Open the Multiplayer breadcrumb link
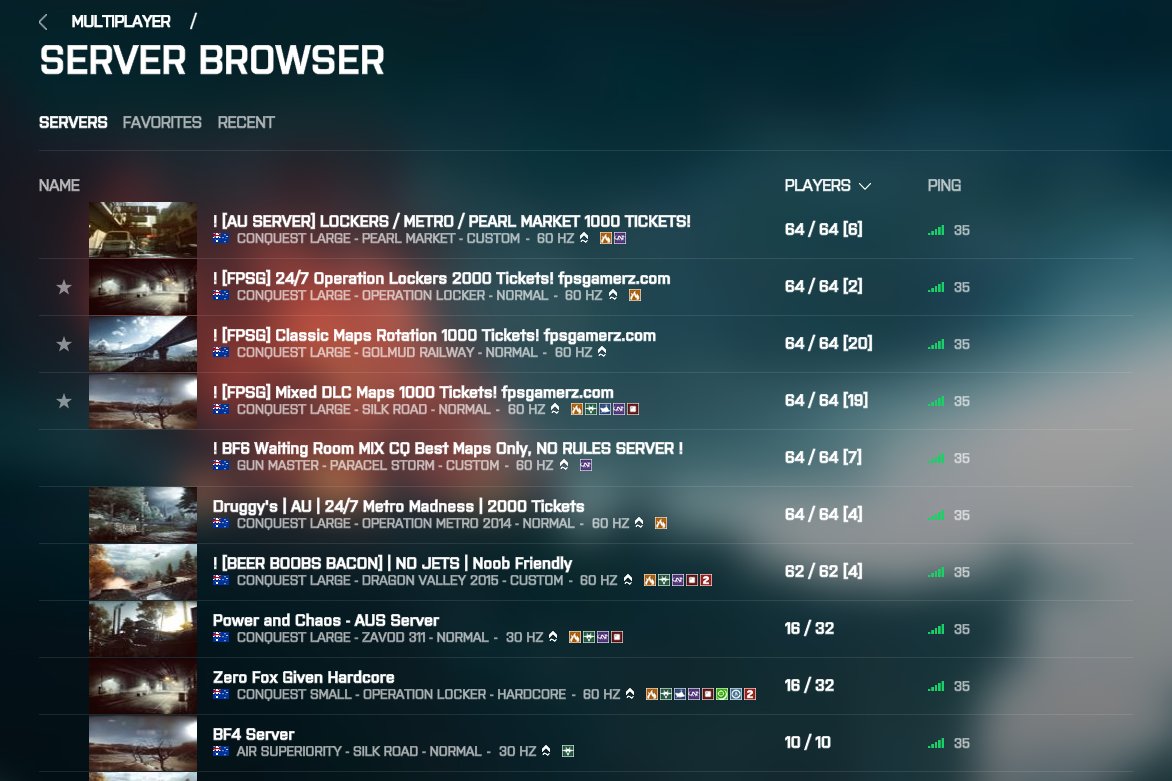This screenshot has height=781, width=1172. 121,22
